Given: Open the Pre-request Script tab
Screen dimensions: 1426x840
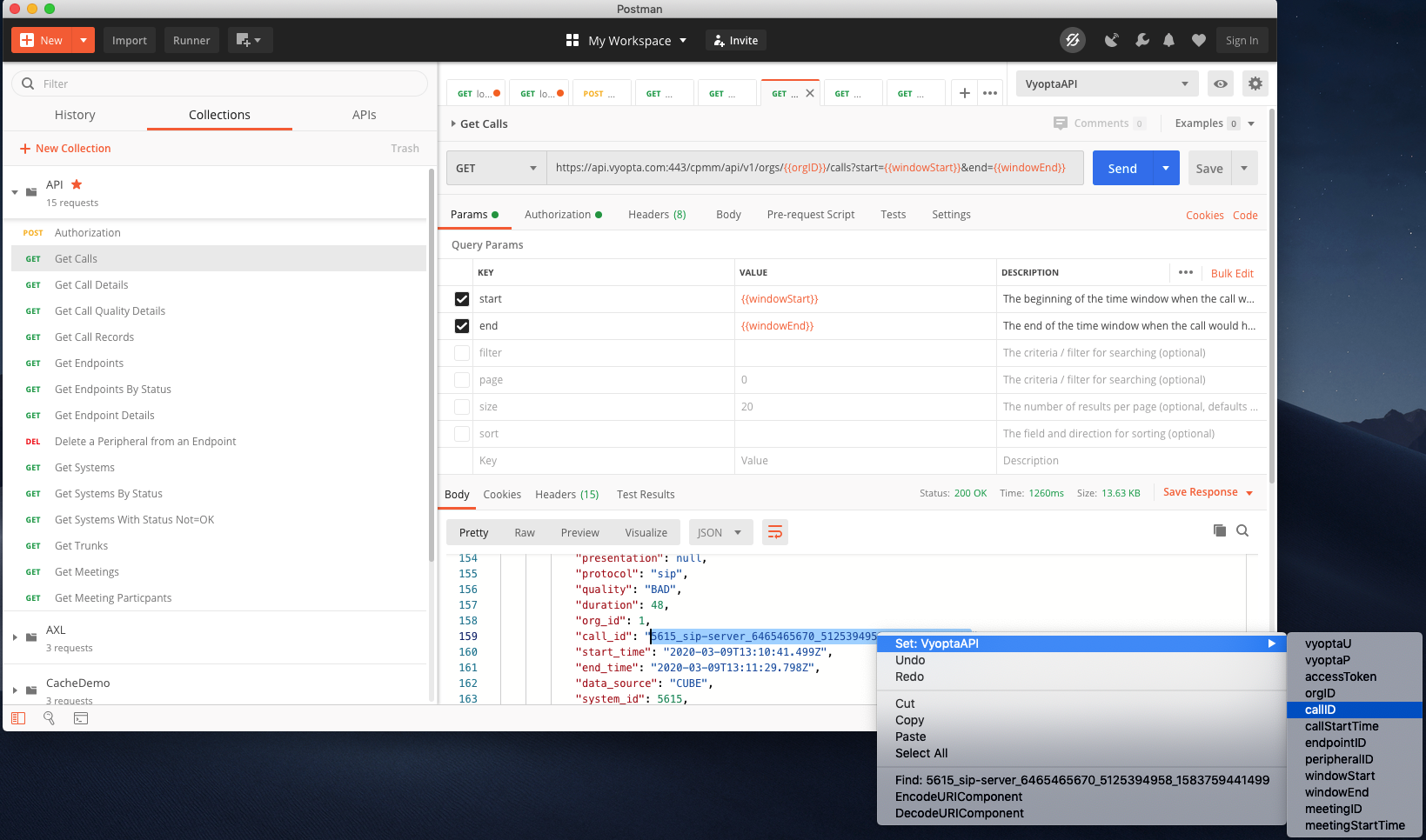Looking at the screenshot, I should (x=811, y=215).
